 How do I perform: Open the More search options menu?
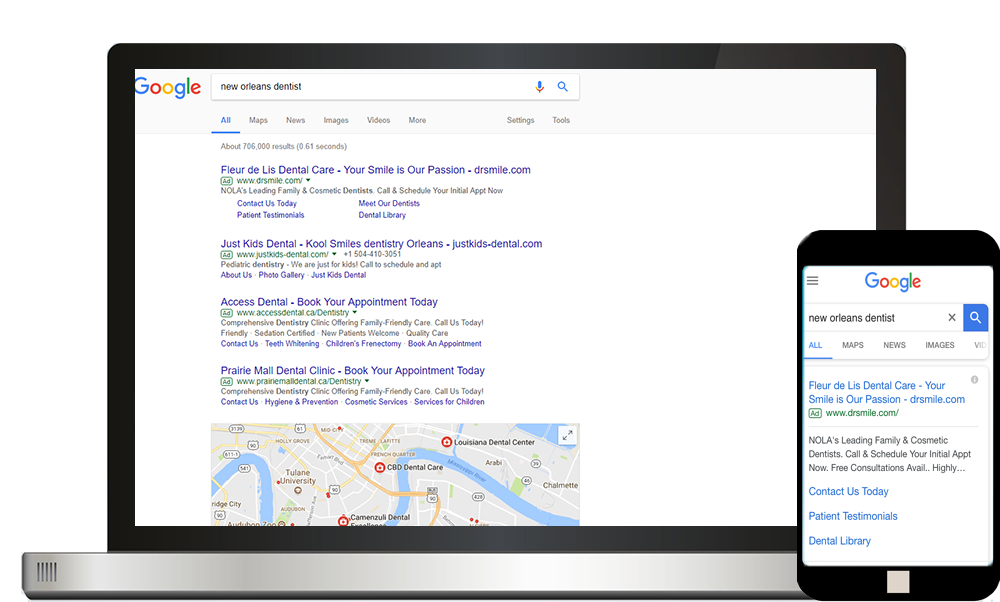(x=417, y=120)
